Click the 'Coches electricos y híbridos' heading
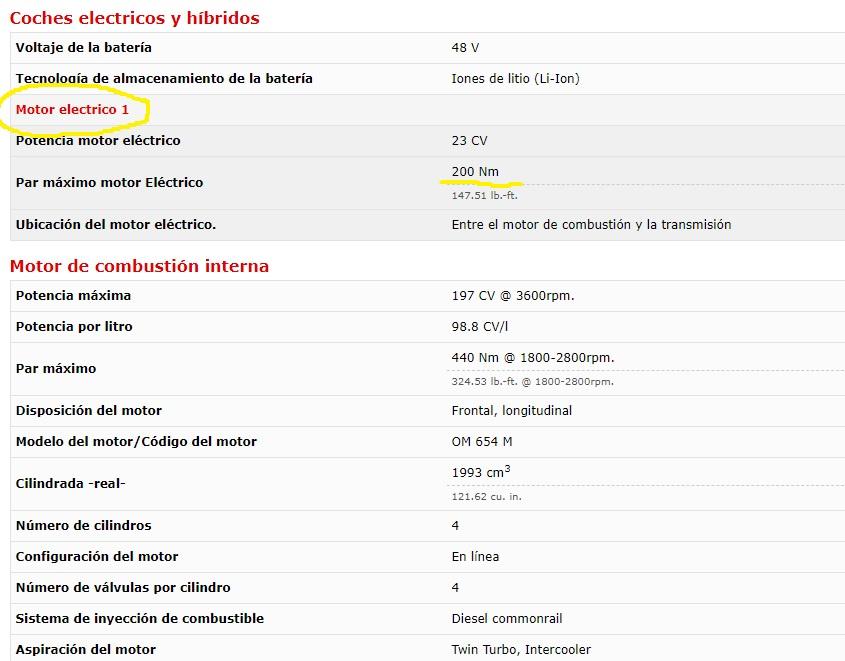Image resolution: width=845 pixels, height=661 pixels. (135, 18)
